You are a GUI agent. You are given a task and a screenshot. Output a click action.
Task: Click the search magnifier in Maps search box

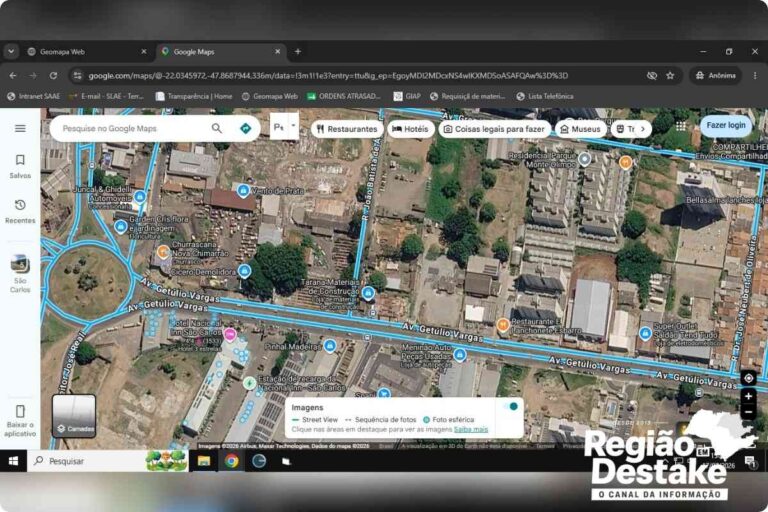pyautogui.click(x=216, y=128)
